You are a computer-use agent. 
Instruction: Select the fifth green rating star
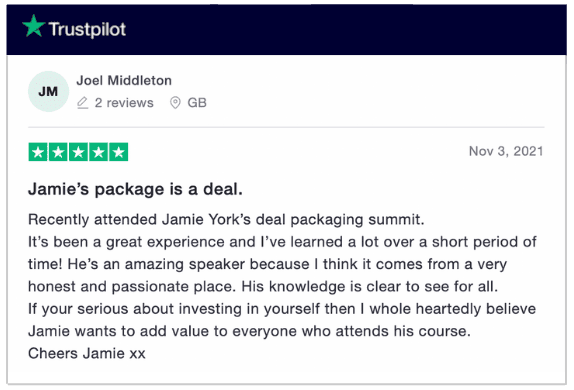pyautogui.click(x=119, y=152)
